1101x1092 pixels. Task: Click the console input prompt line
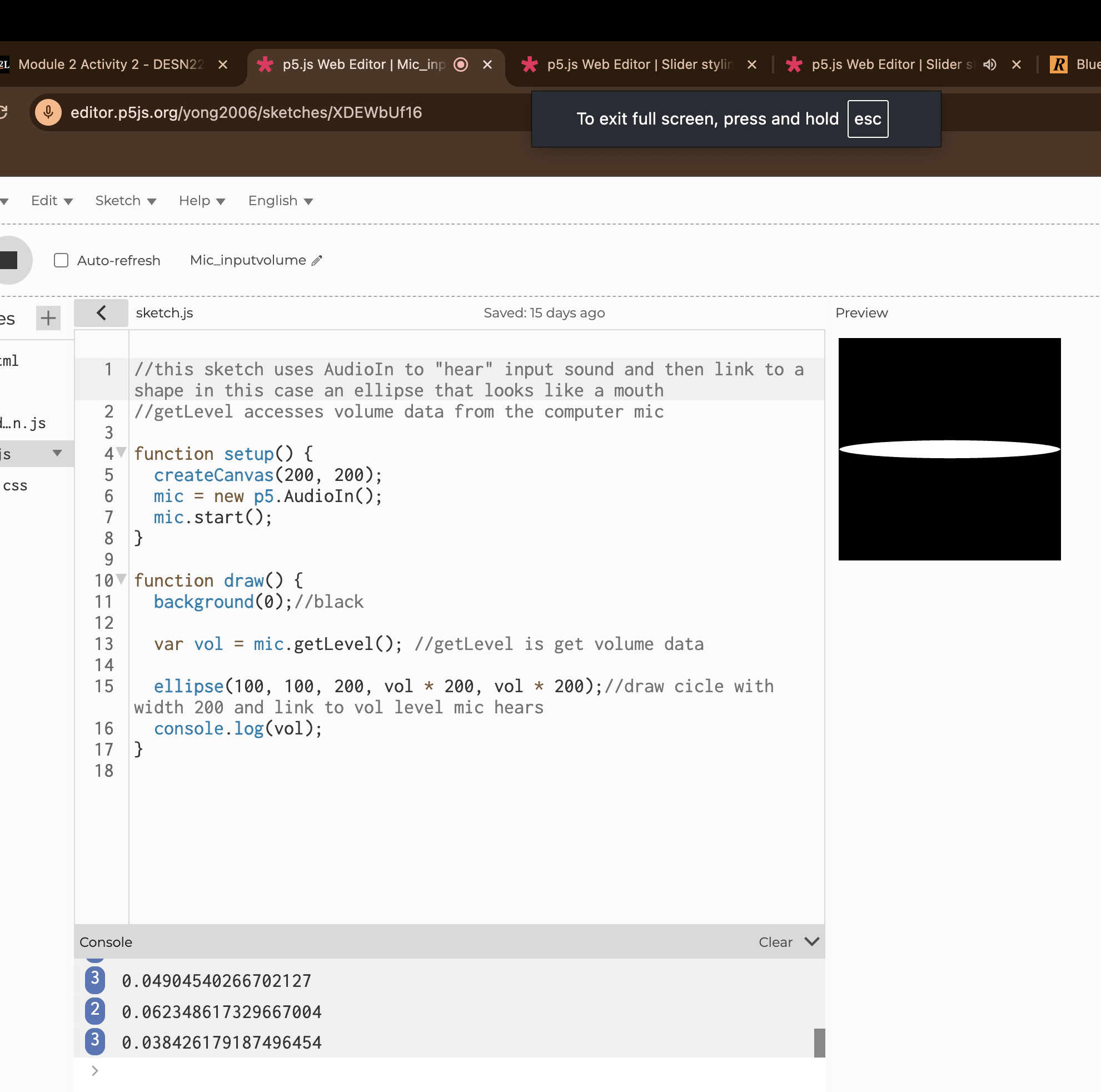point(450,1071)
